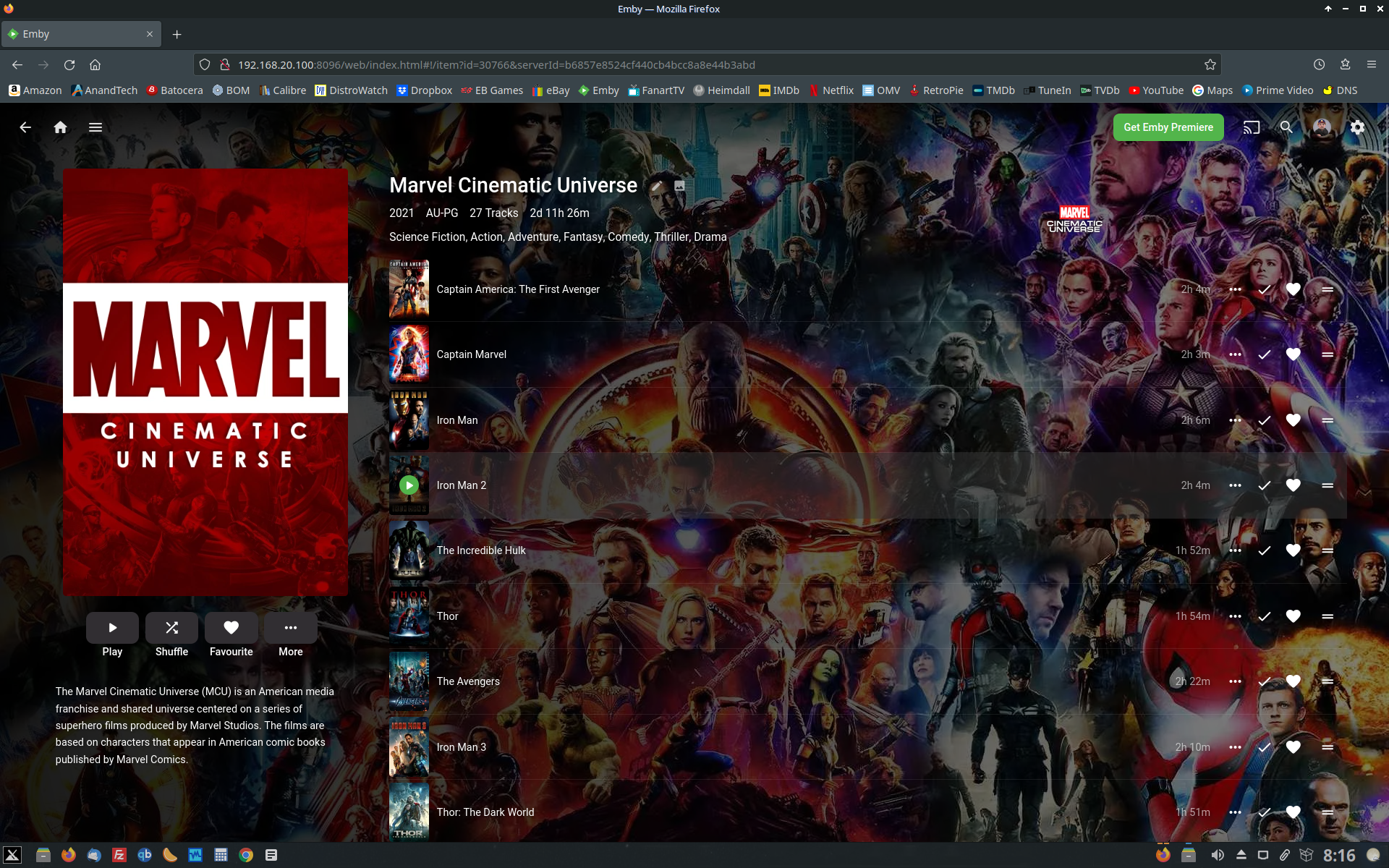
Task: Toggle favourite heart for Iron Man 2
Action: tap(1294, 485)
